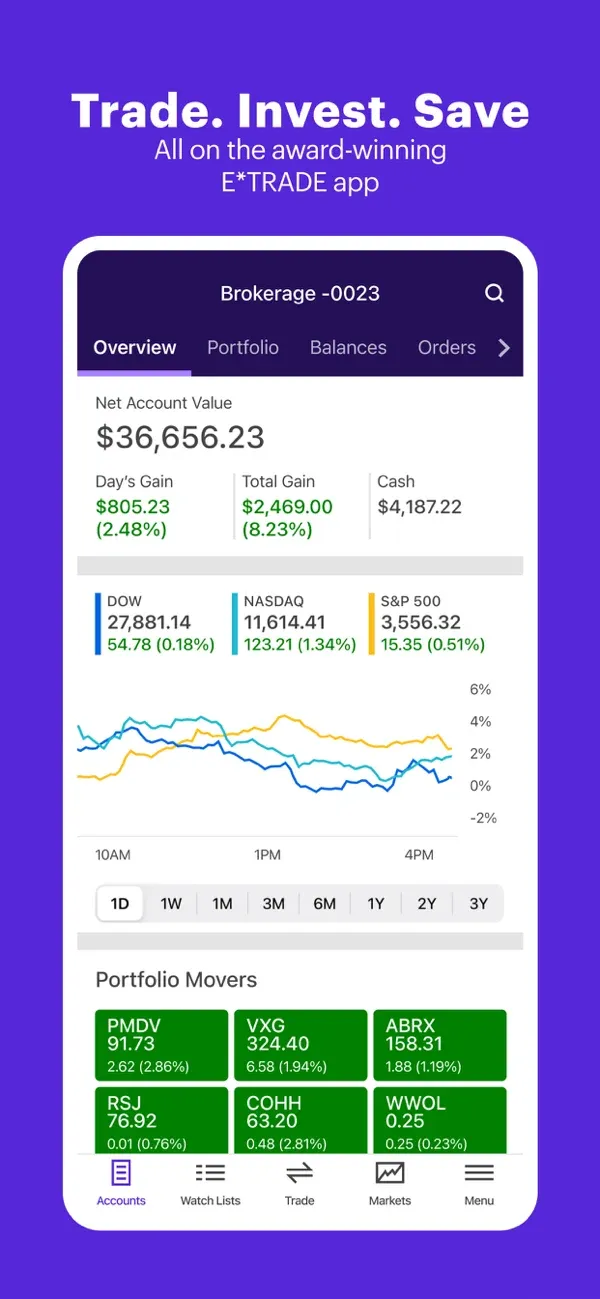View the Orders tab
The width and height of the screenshot is (600, 1299).
point(446,348)
